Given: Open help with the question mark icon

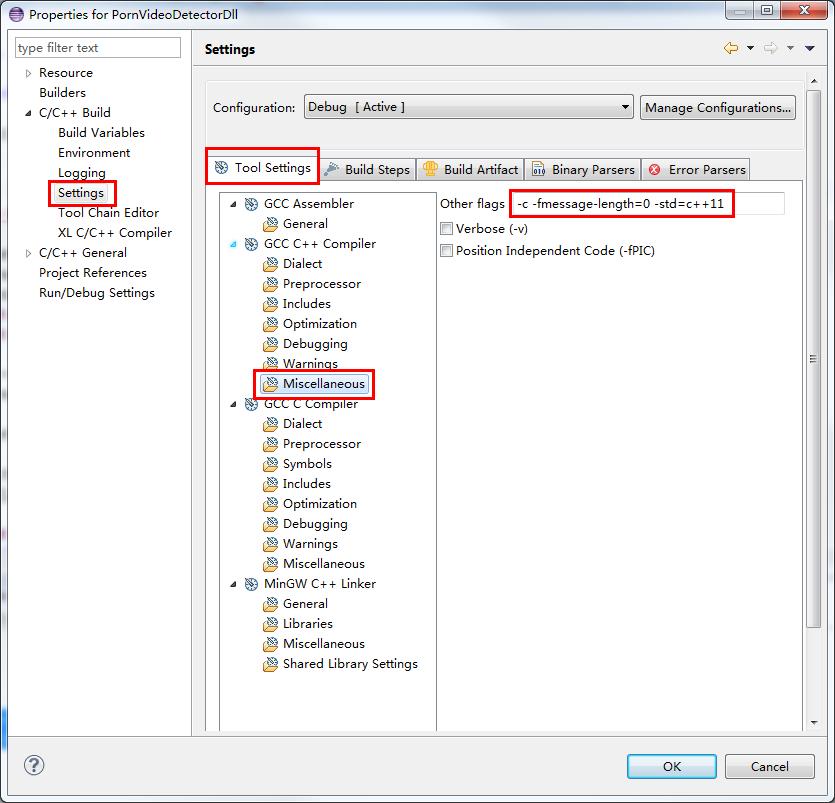Looking at the screenshot, I should click(x=34, y=765).
